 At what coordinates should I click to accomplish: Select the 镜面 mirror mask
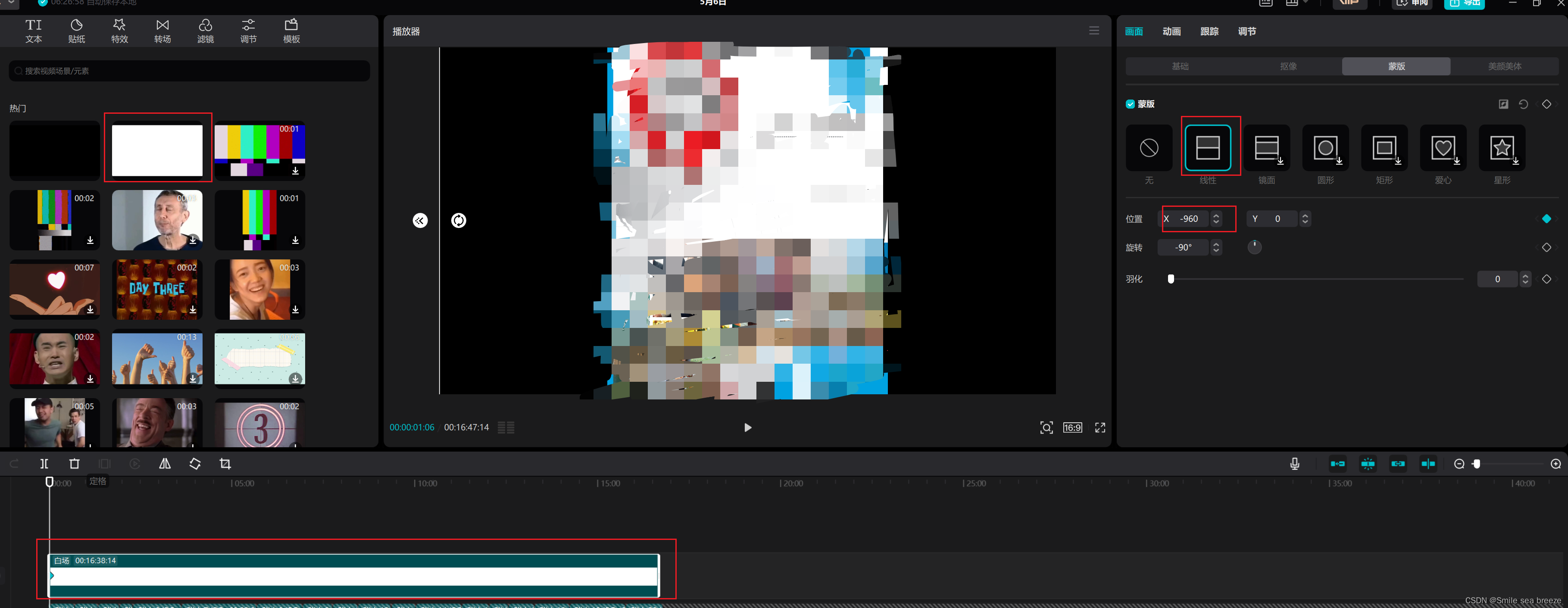(x=1266, y=148)
